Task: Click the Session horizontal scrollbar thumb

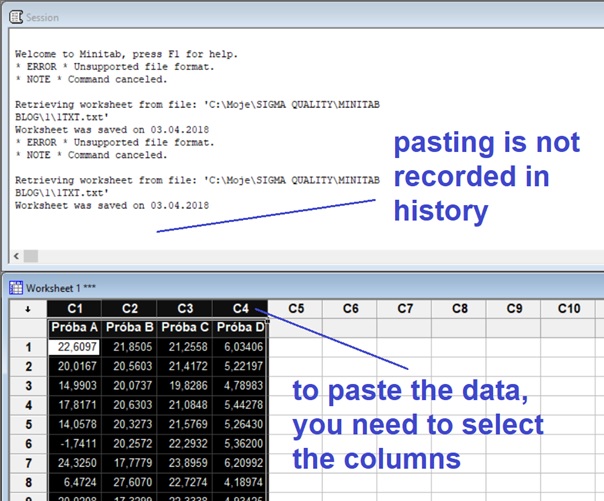Action: pyautogui.click(x=31, y=256)
